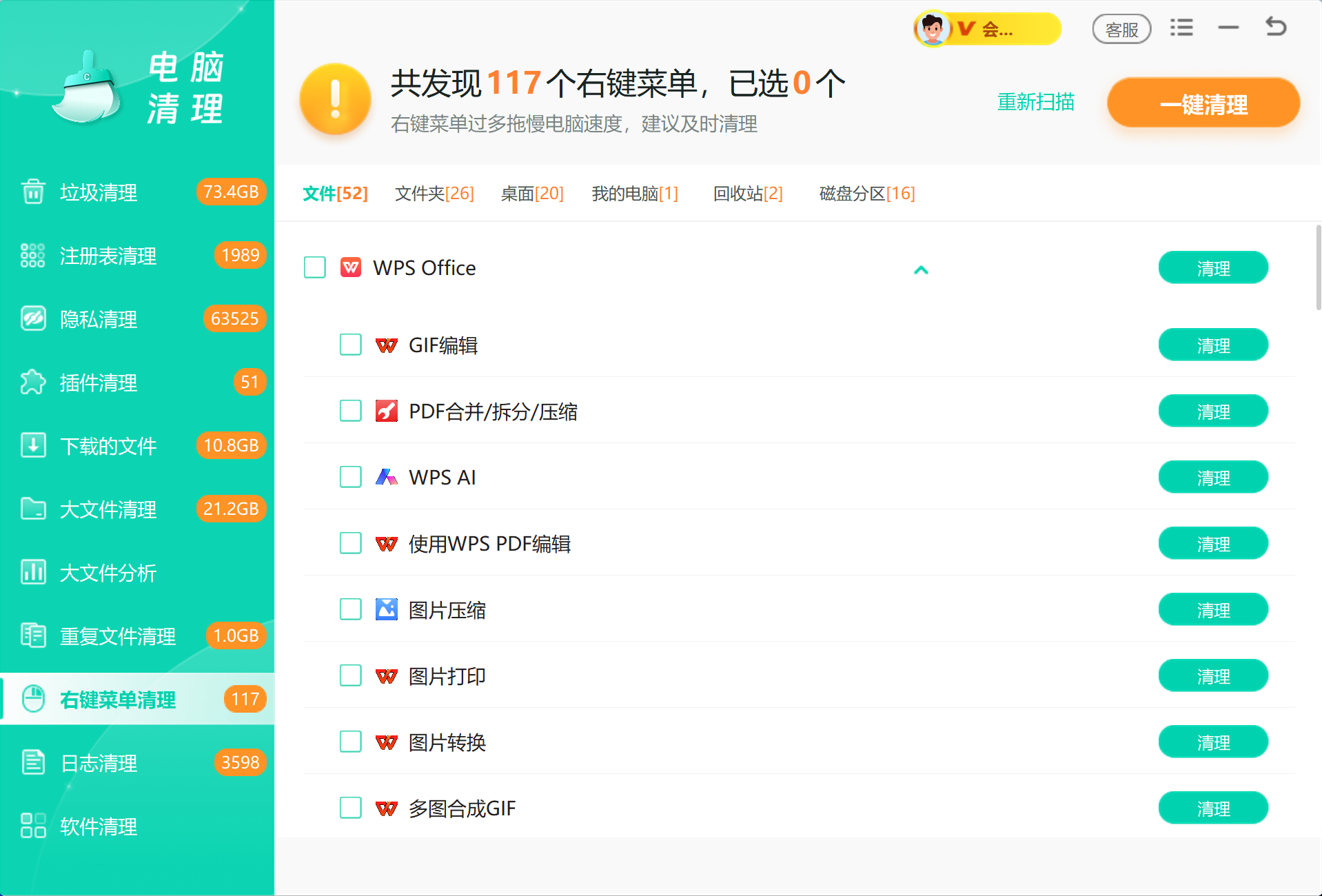Click the 63525 privacy count badge
1322x896 pixels.
(234, 318)
